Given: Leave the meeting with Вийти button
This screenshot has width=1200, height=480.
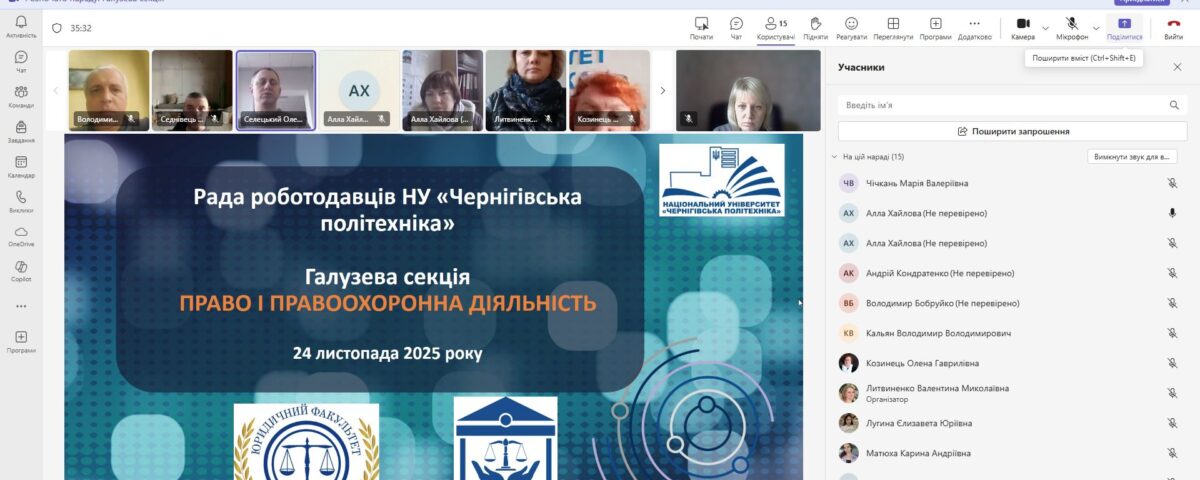Looking at the screenshot, I should pos(1173,24).
